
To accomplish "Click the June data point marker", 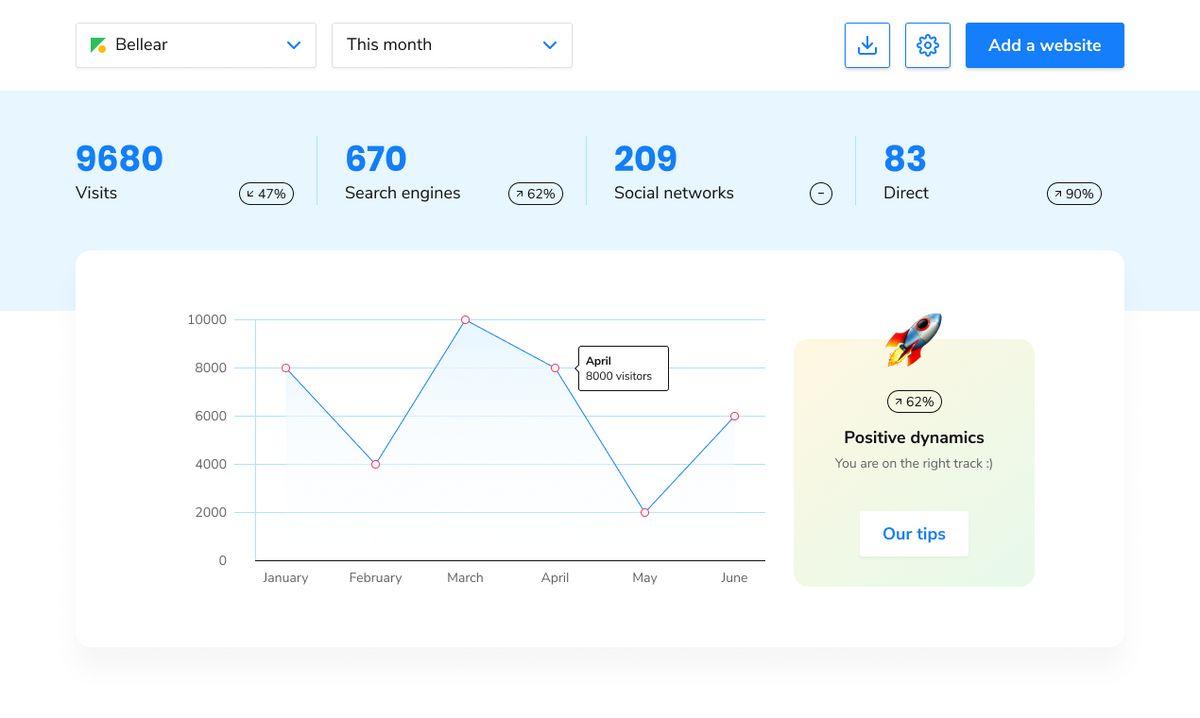I will pyautogui.click(x=734, y=416).
